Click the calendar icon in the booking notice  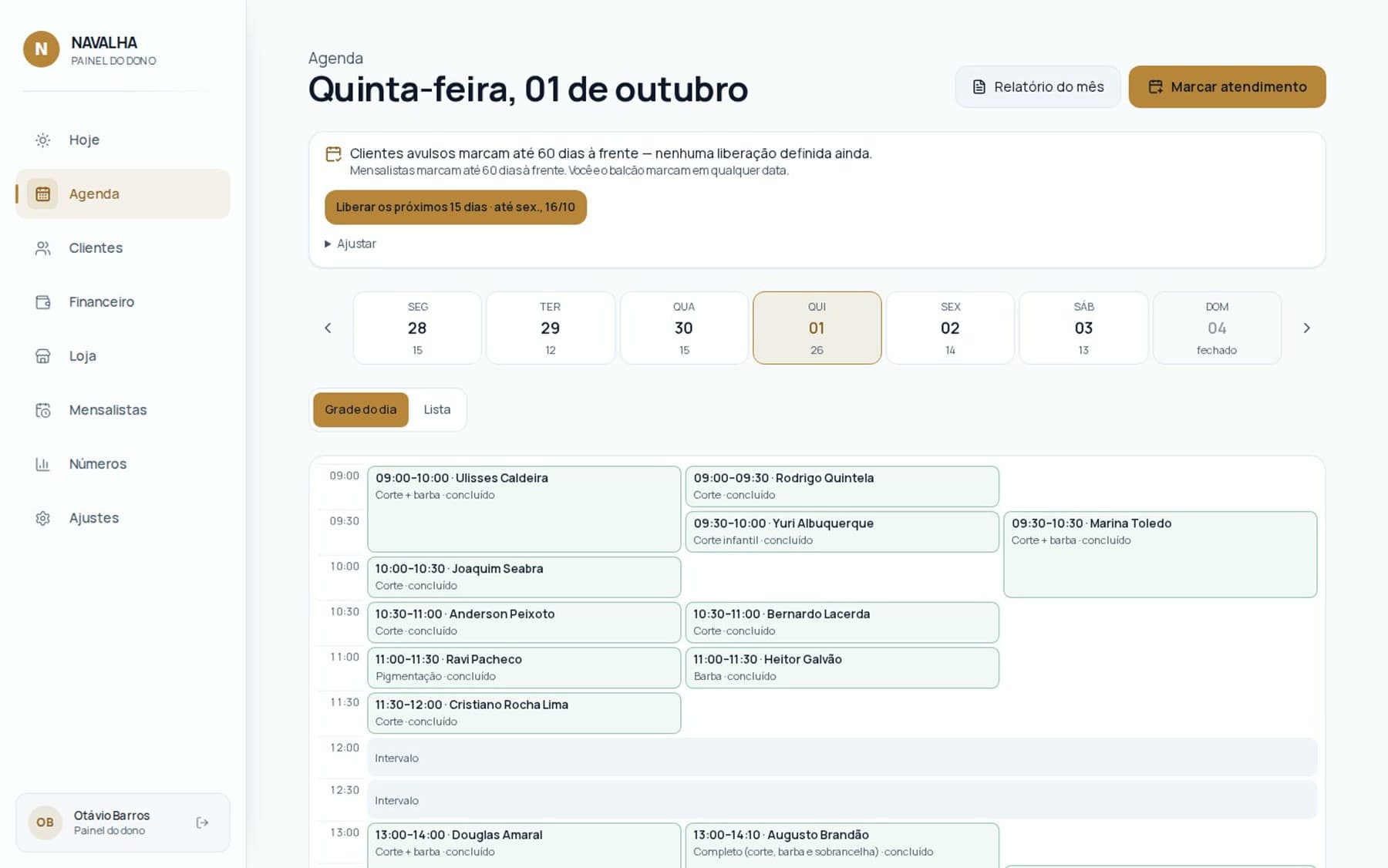coord(333,154)
